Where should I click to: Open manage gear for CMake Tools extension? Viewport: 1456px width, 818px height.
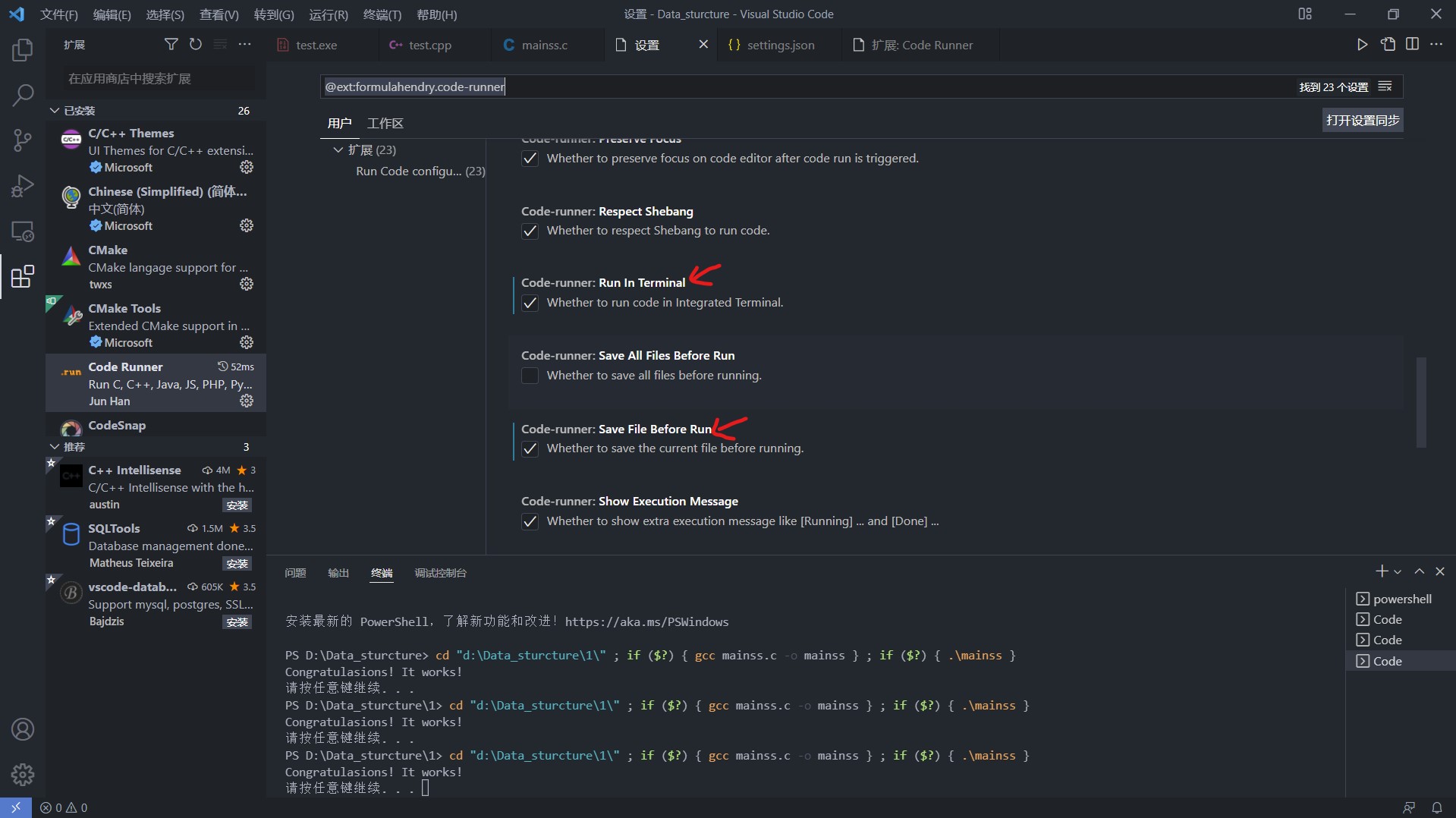click(247, 342)
